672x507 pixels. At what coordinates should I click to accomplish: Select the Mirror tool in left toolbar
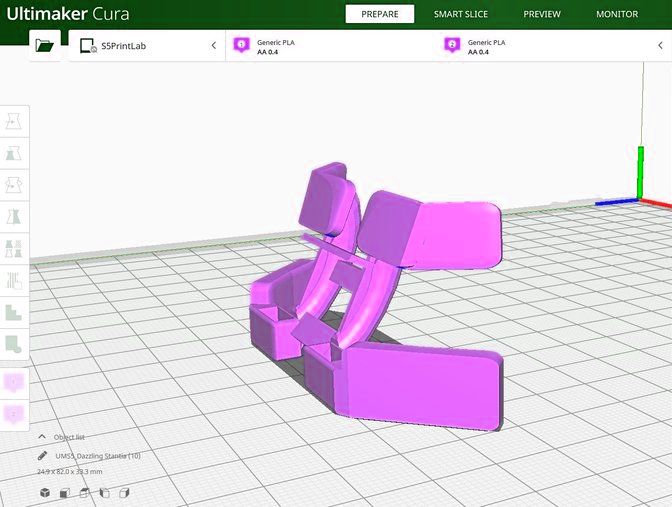click(x=14, y=216)
